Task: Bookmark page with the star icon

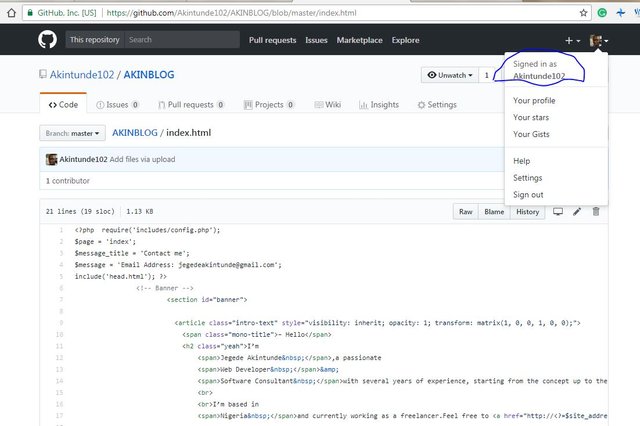Action: pyautogui.click(x=584, y=13)
